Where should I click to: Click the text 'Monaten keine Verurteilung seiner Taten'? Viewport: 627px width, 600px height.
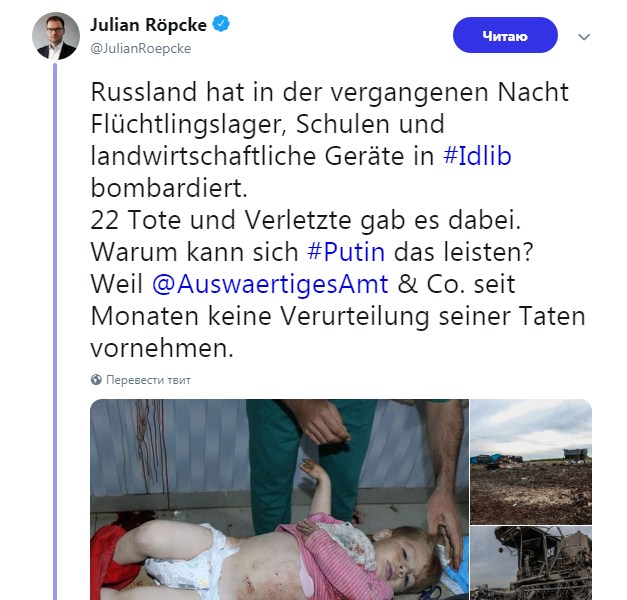point(338,318)
